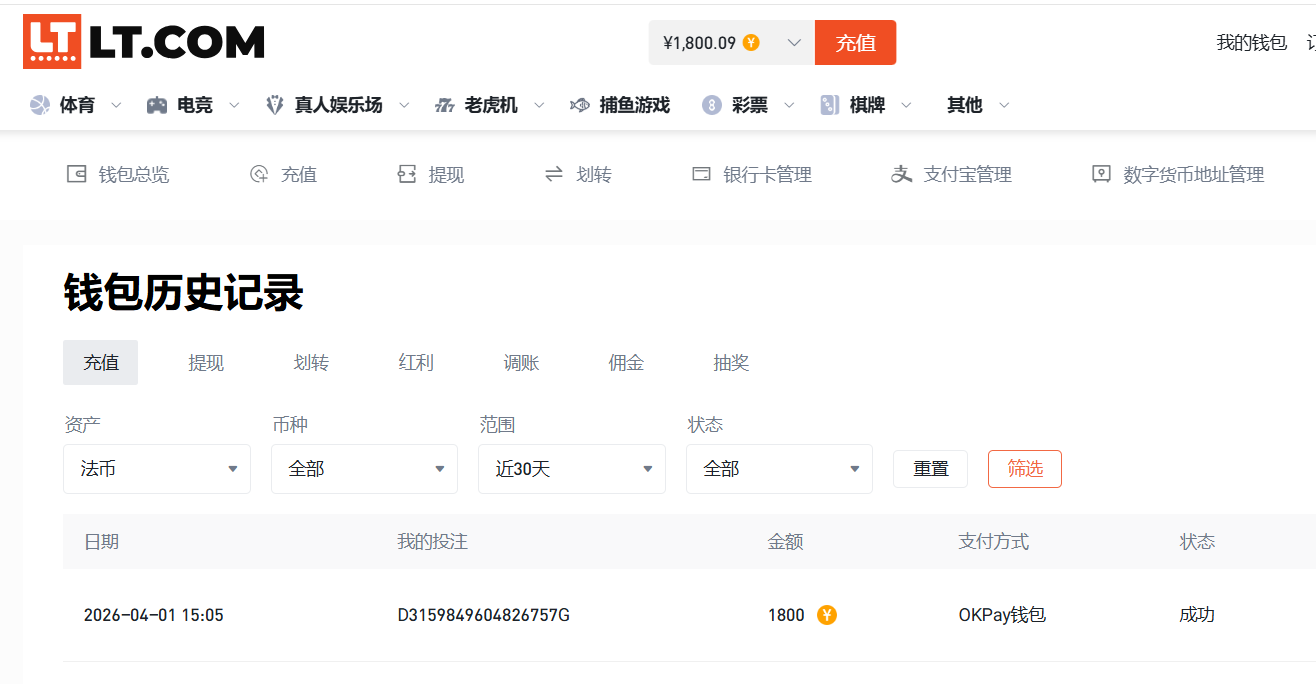Click the wallet icon beside 钱包总览
The image size is (1316, 684).
tap(76, 174)
